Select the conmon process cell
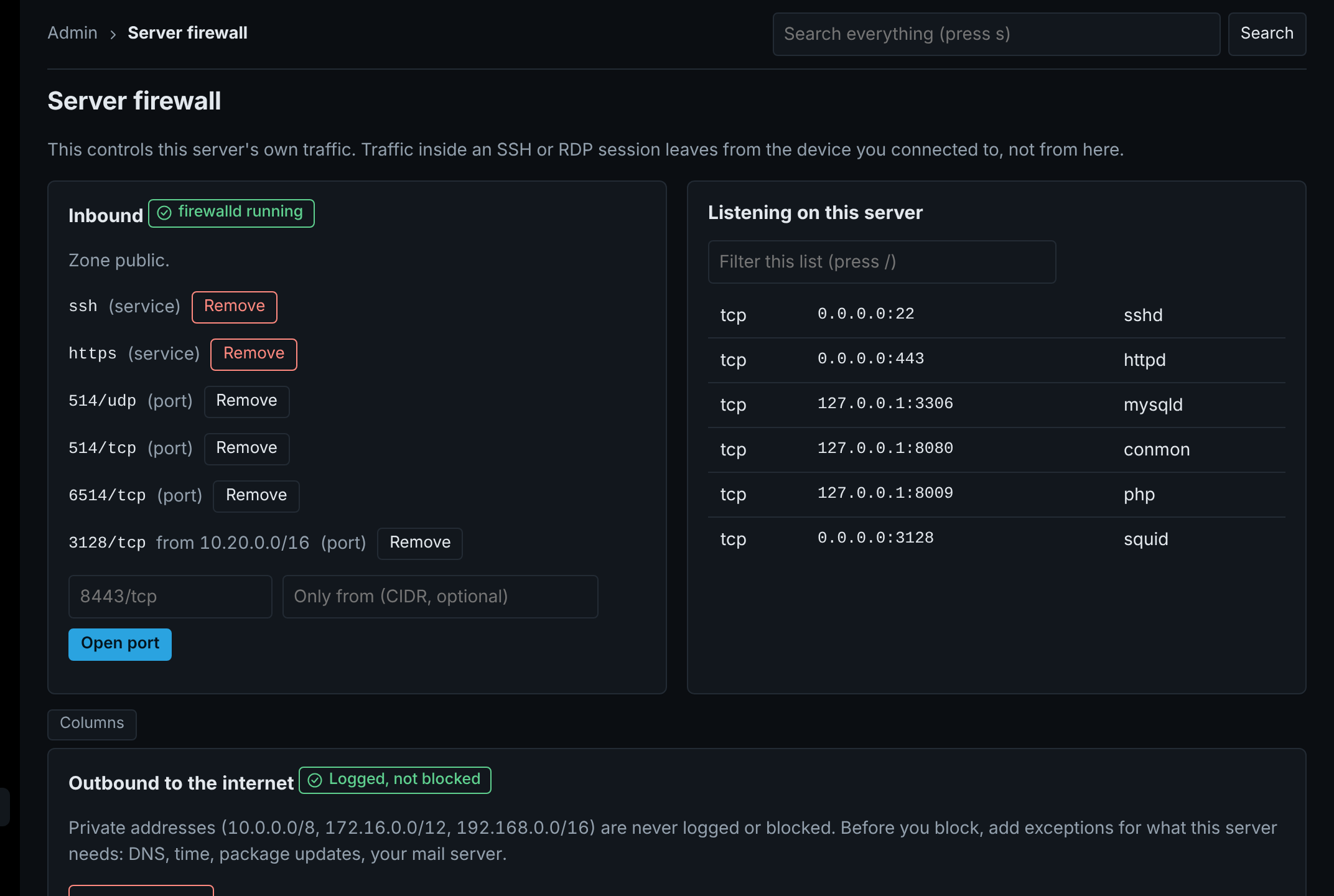Screen dimensions: 1334x896 tap(1157, 450)
